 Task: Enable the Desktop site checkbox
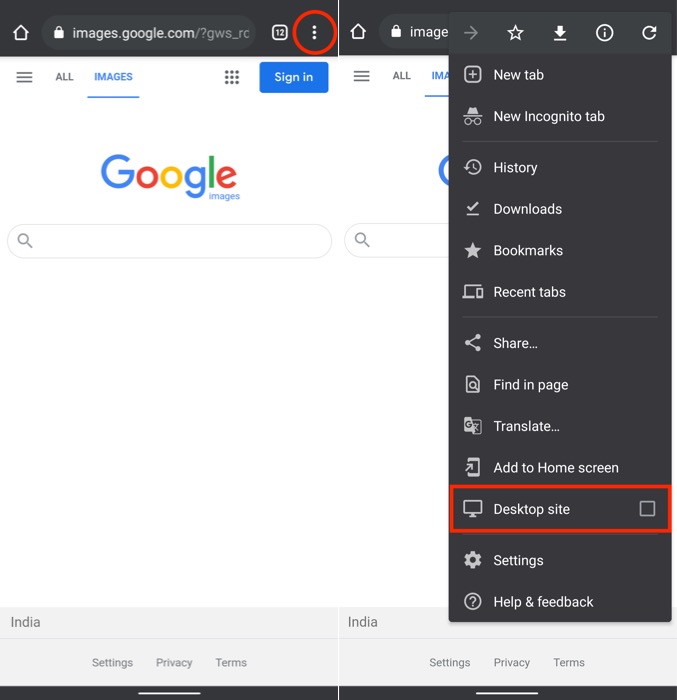647,508
